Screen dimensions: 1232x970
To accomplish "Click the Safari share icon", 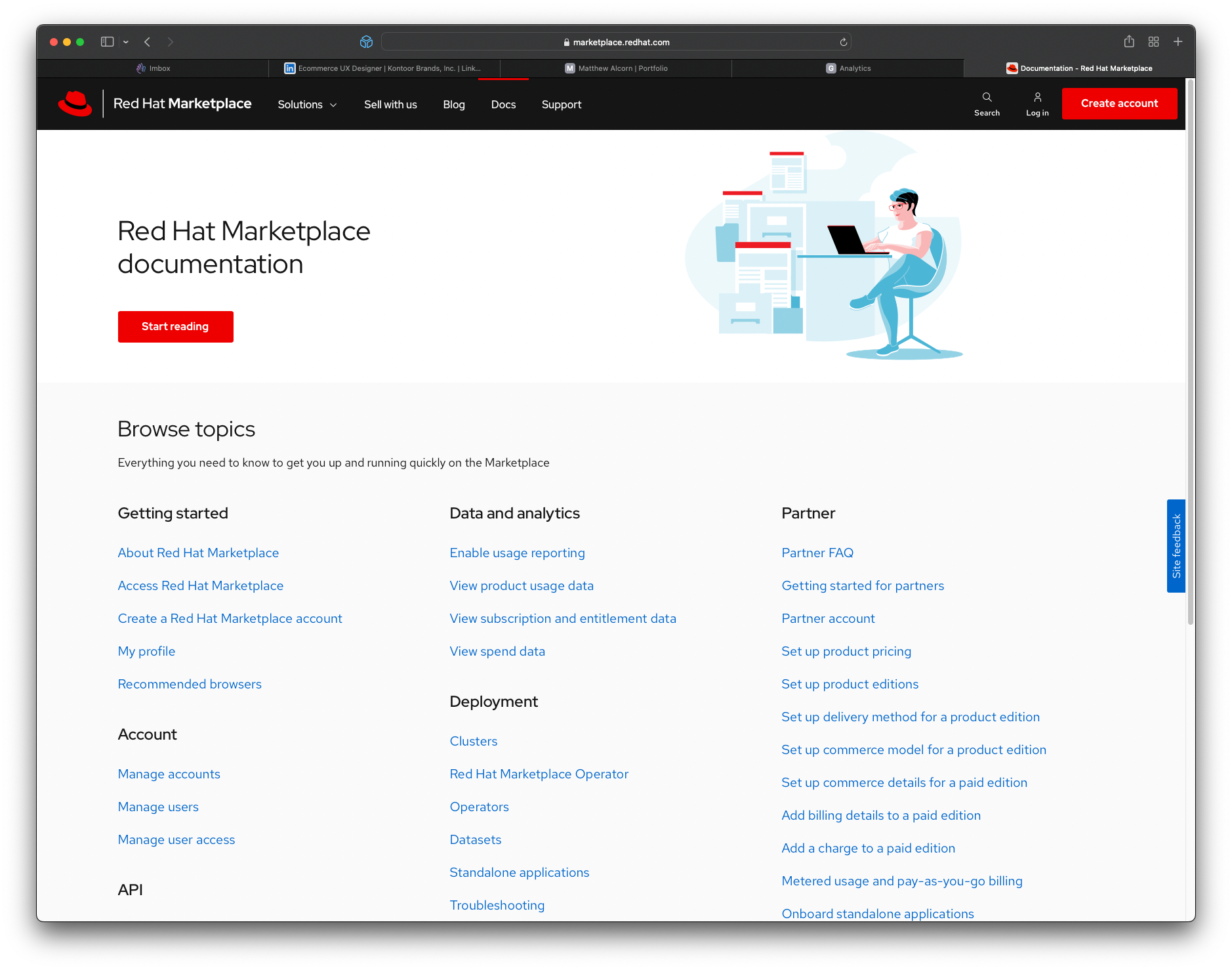I will tap(1129, 42).
